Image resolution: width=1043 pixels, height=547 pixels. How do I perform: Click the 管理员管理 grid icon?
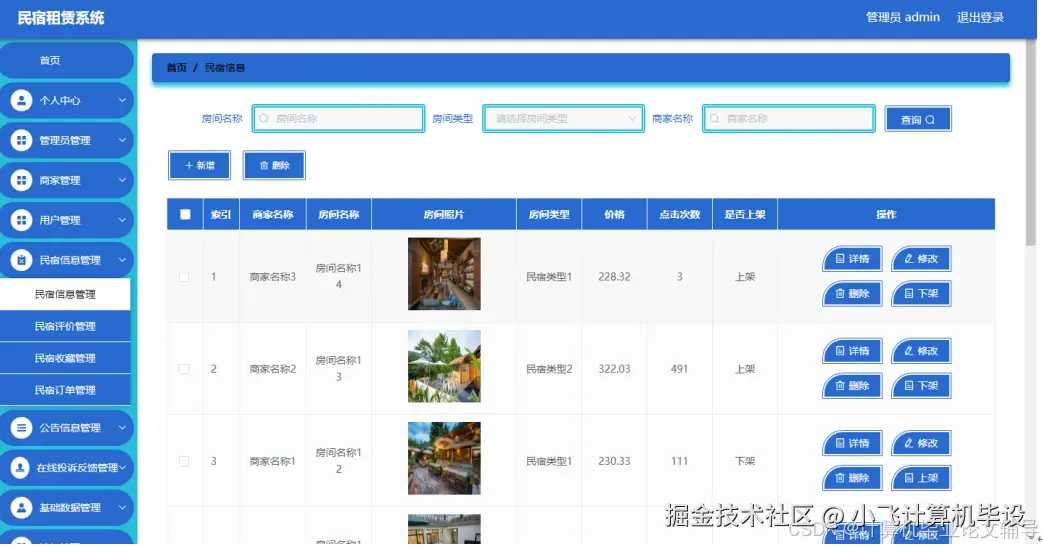[21, 140]
